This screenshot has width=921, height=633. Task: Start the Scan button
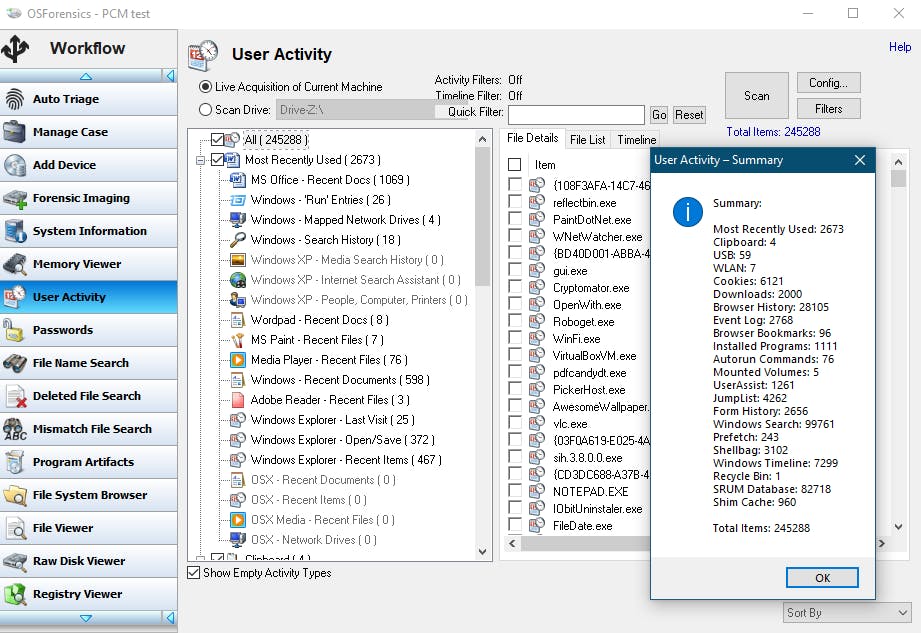pos(757,96)
